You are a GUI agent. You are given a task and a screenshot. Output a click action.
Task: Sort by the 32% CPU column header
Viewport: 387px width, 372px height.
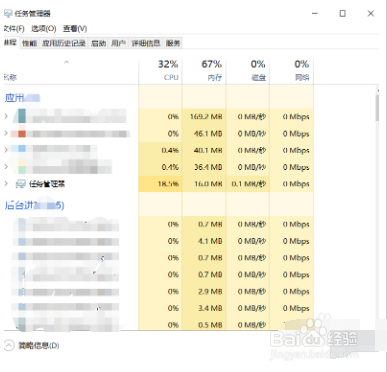(x=160, y=71)
